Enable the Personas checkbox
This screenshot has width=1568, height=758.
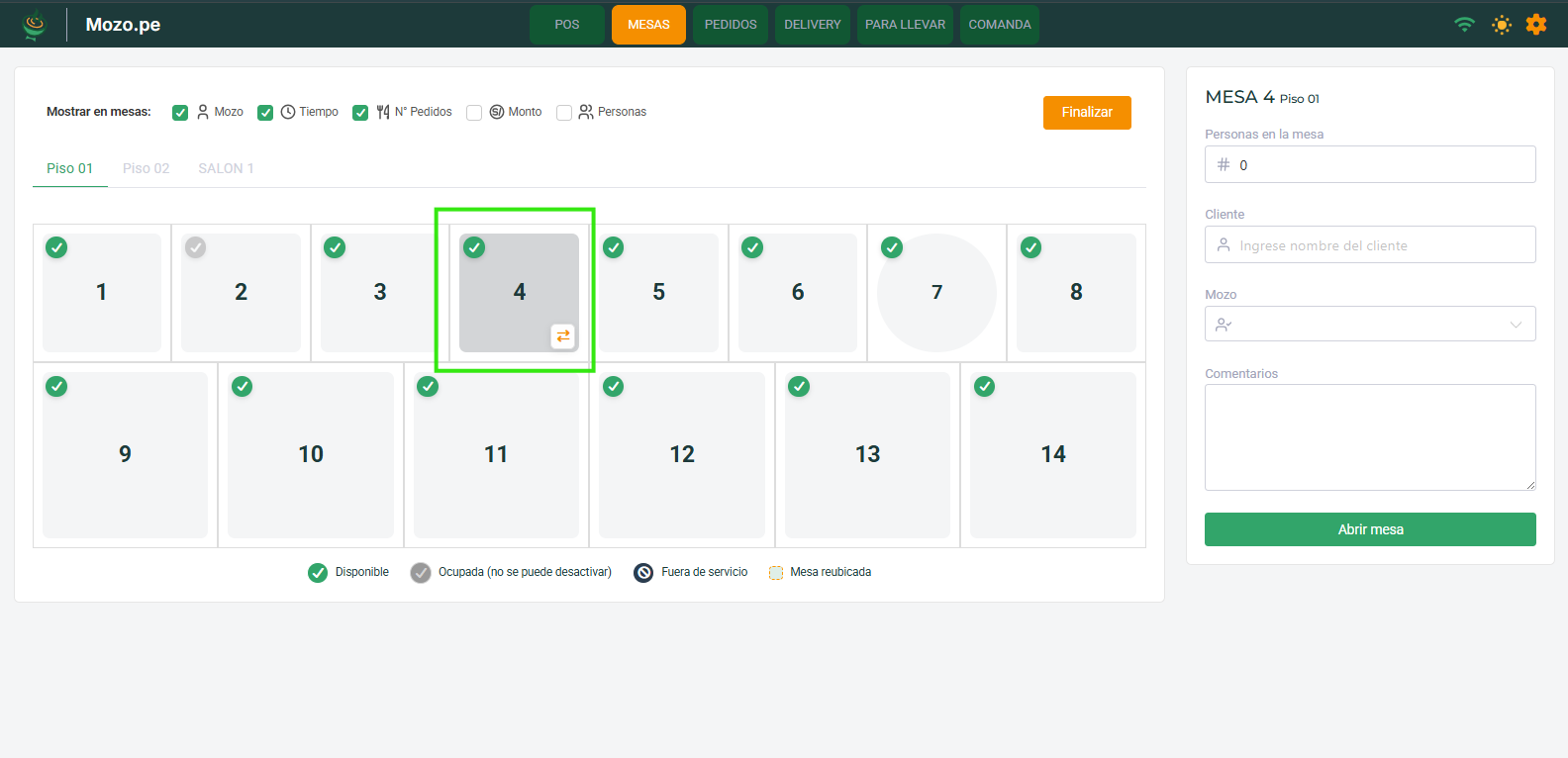tap(564, 113)
